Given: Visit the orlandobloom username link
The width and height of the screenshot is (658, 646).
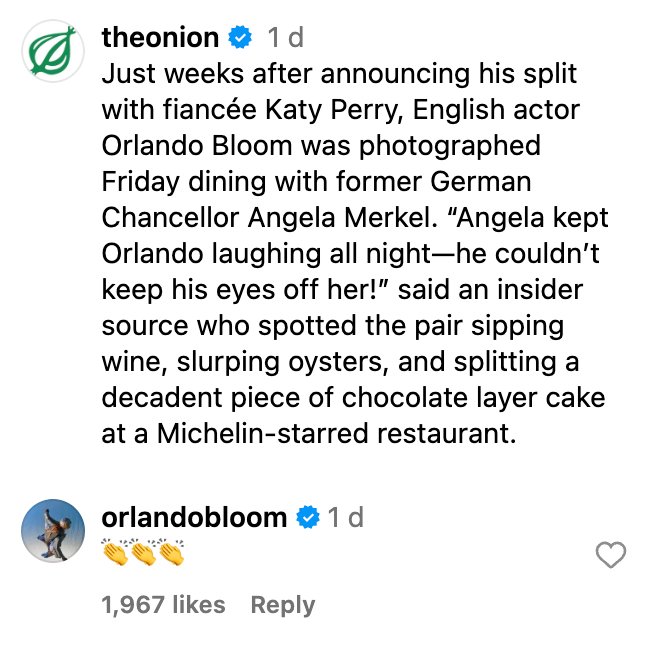Looking at the screenshot, I should click(x=194, y=517).
